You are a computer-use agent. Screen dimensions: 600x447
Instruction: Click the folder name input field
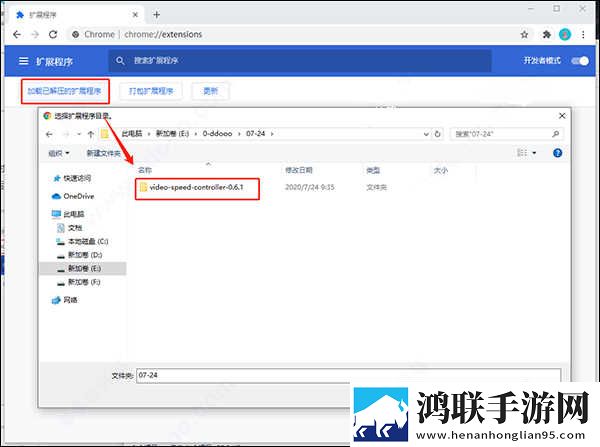tap(348, 375)
